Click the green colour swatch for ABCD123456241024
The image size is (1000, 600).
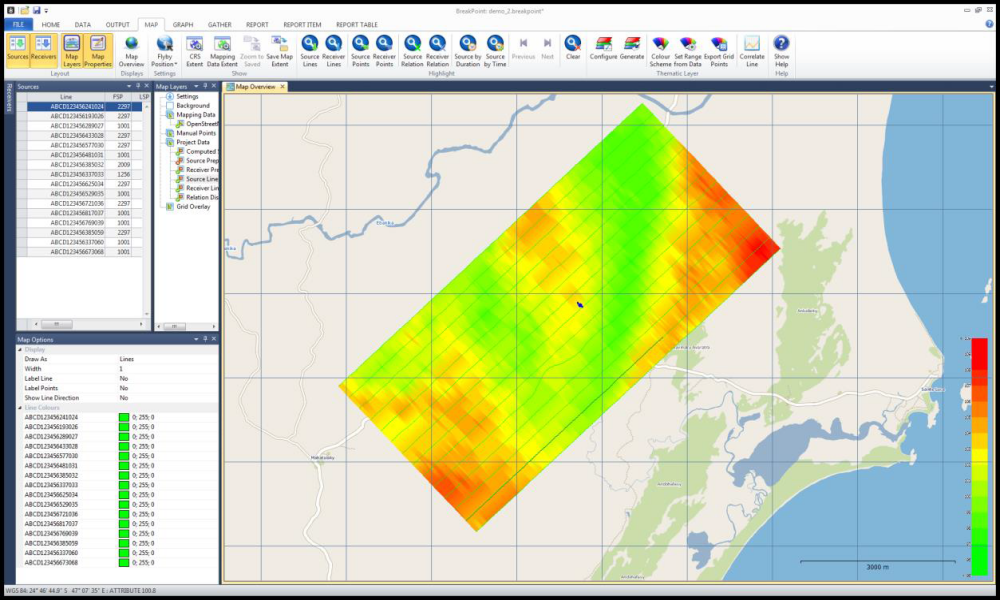coord(125,418)
